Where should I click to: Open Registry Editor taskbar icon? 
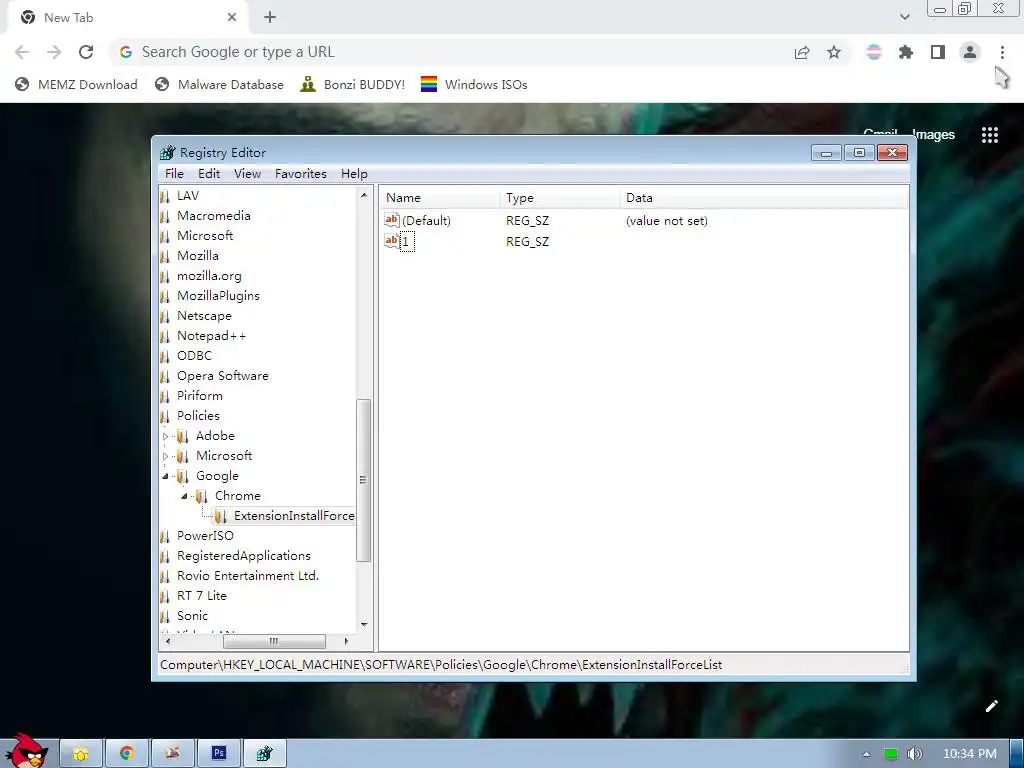point(264,754)
